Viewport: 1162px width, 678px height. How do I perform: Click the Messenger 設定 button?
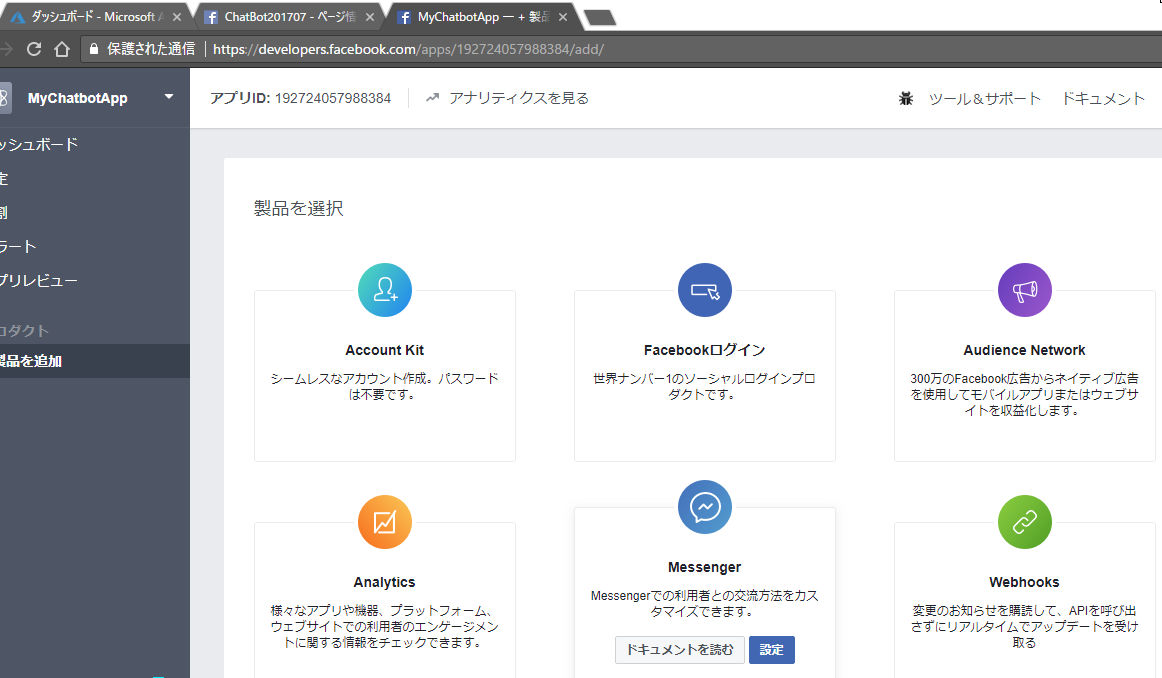771,650
